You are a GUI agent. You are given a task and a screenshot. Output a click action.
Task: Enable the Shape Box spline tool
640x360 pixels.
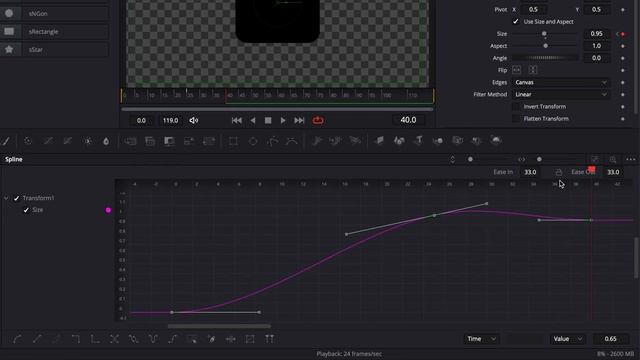tap(250, 339)
